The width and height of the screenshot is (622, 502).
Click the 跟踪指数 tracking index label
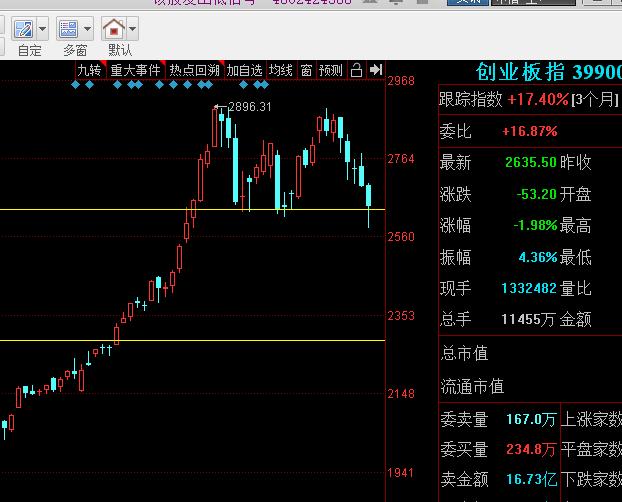coord(471,100)
